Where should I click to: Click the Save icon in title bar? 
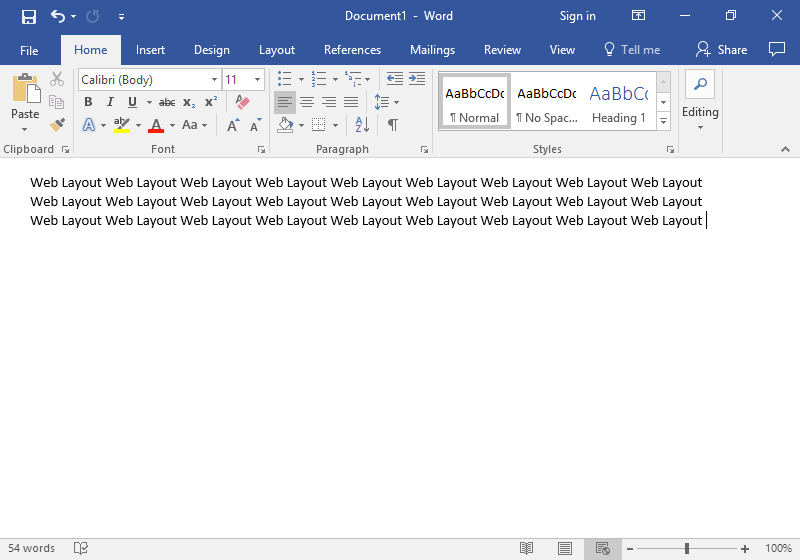[29, 16]
